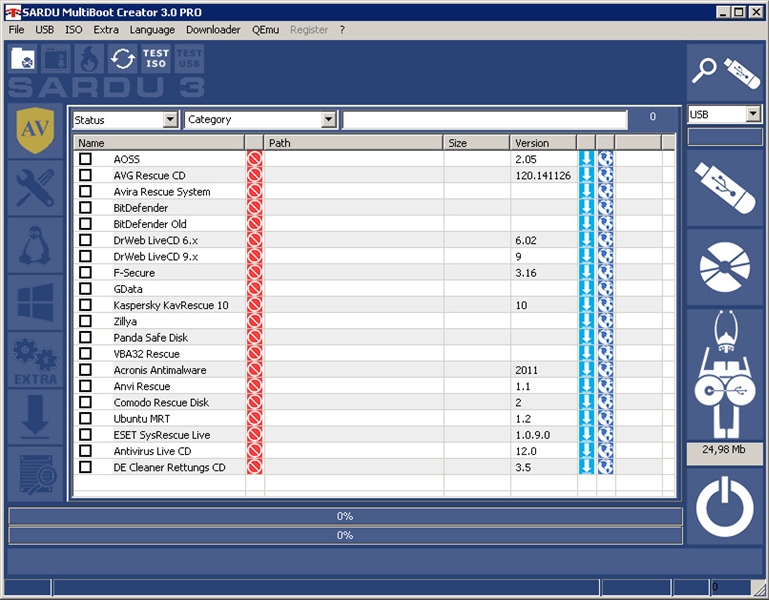Click version 120.141126 cell
Screen dimensions: 769x600
(x=543, y=175)
